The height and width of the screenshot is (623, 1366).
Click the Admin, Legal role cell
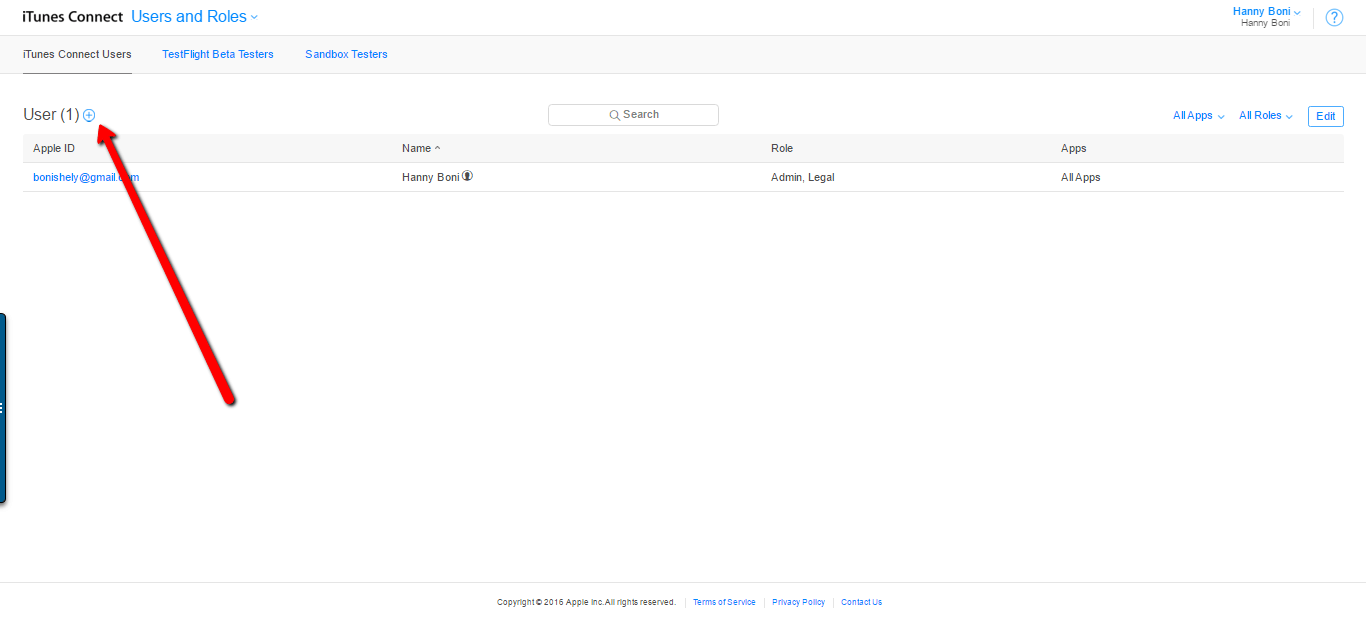[x=803, y=177]
